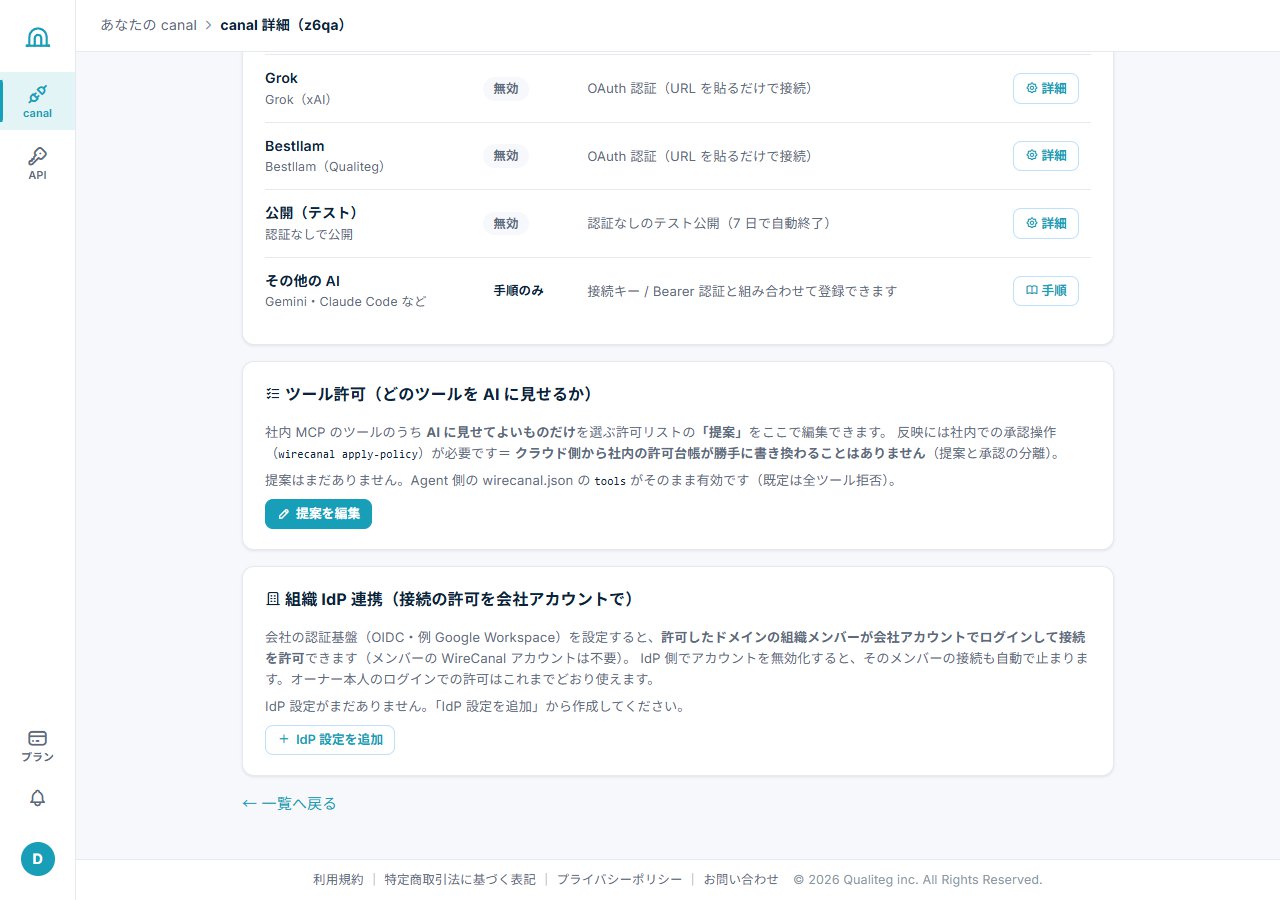The width and height of the screenshot is (1280, 900).
Task: Open 手順 for その他の AI row
Action: [x=1046, y=291]
